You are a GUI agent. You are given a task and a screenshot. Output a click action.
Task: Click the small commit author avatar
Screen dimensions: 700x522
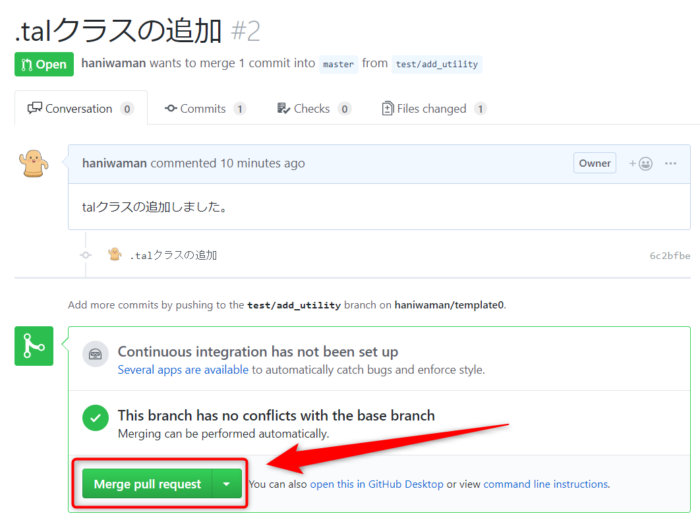[x=115, y=255]
